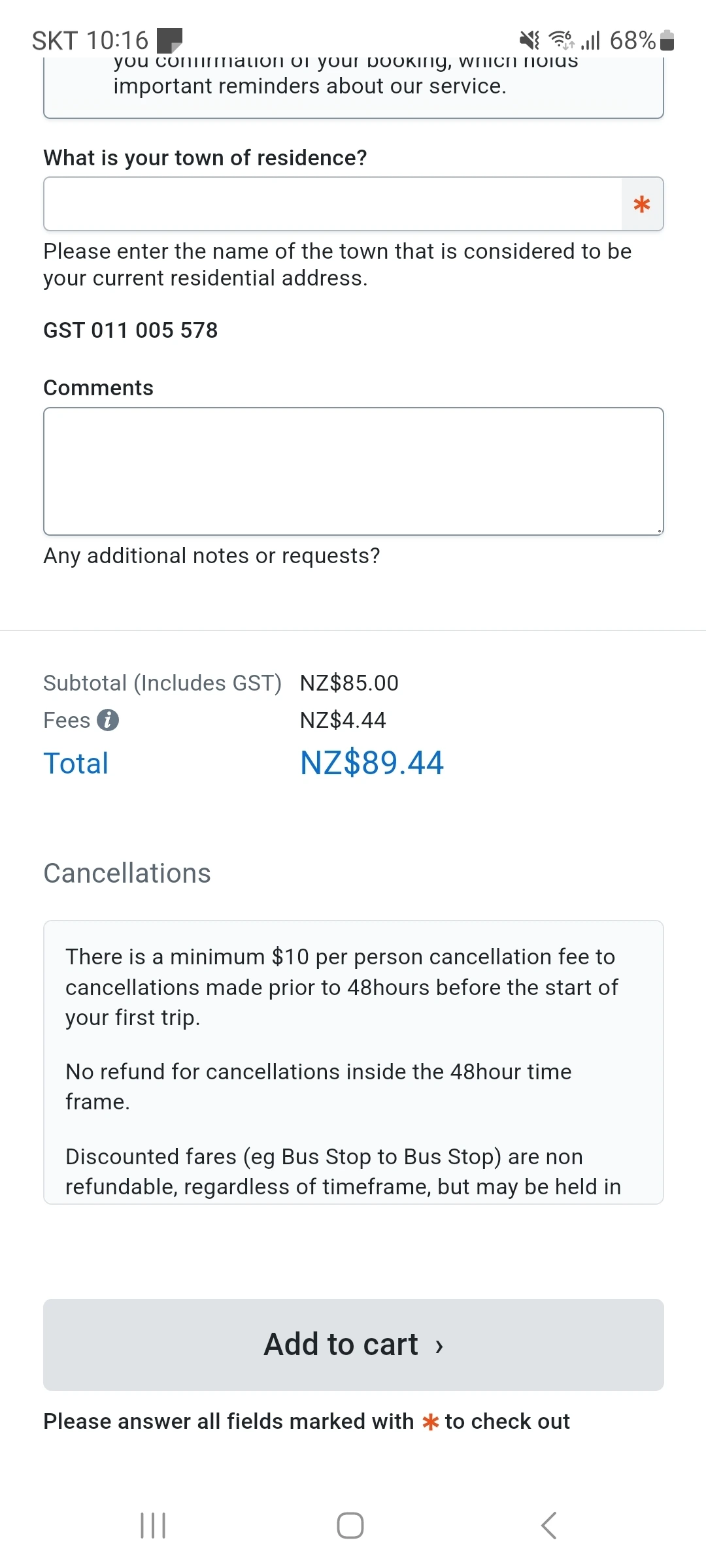Tap the Total label
The height and width of the screenshot is (1568, 706).
click(x=76, y=763)
